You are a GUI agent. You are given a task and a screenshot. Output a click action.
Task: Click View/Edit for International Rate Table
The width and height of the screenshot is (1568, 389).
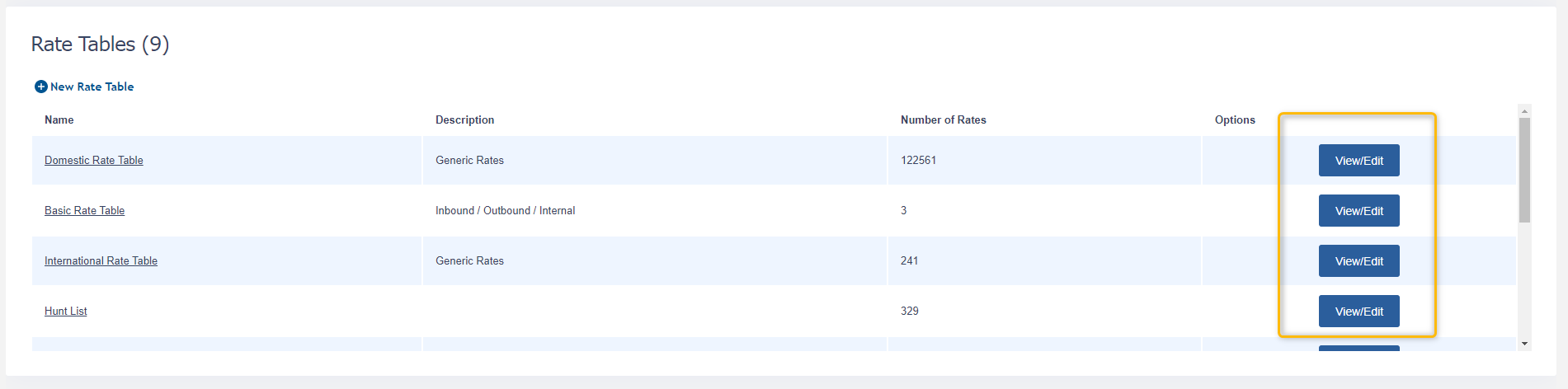(1358, 261)
